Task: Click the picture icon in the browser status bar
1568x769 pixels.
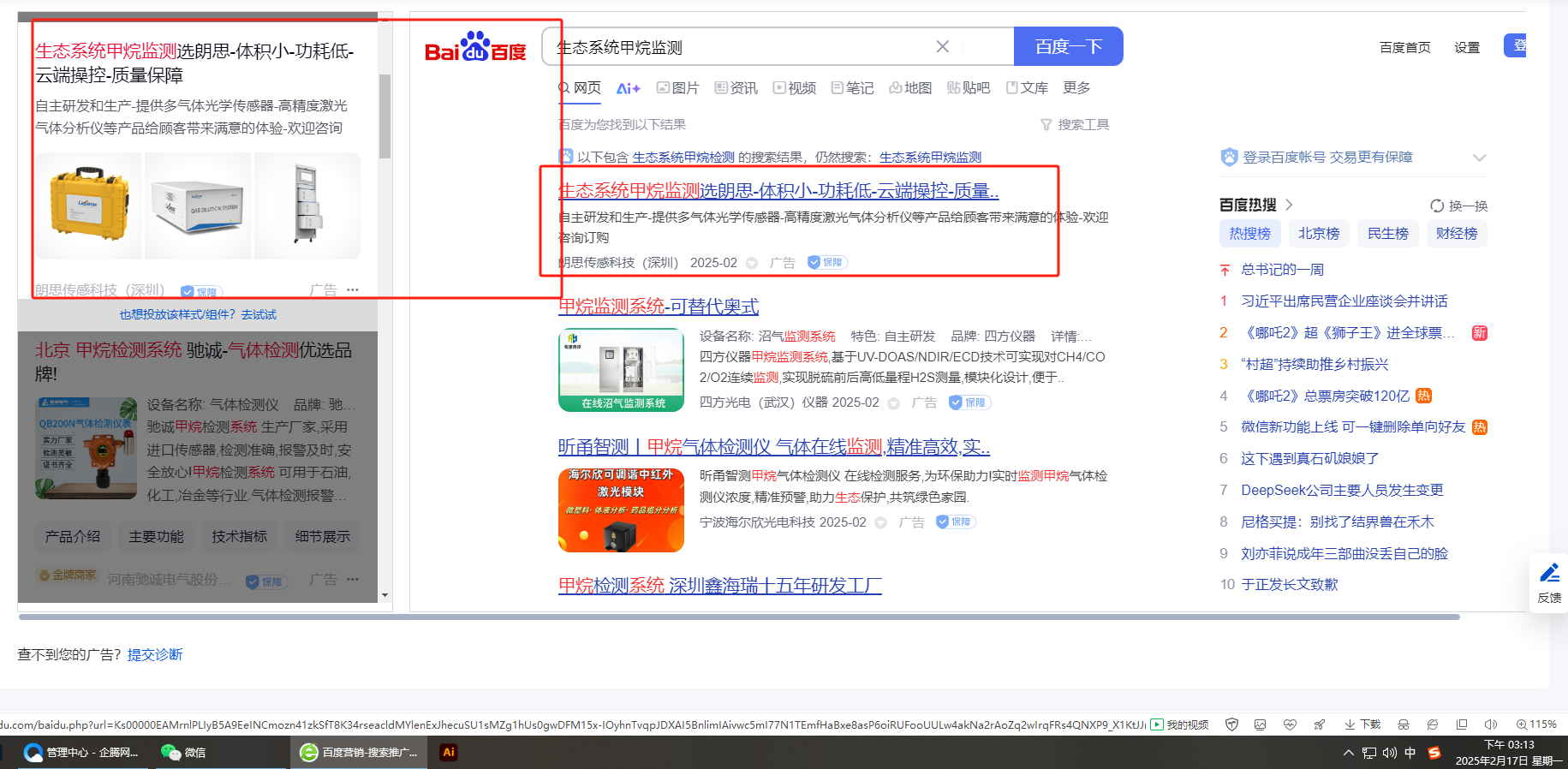Action: coord(1260,724)
